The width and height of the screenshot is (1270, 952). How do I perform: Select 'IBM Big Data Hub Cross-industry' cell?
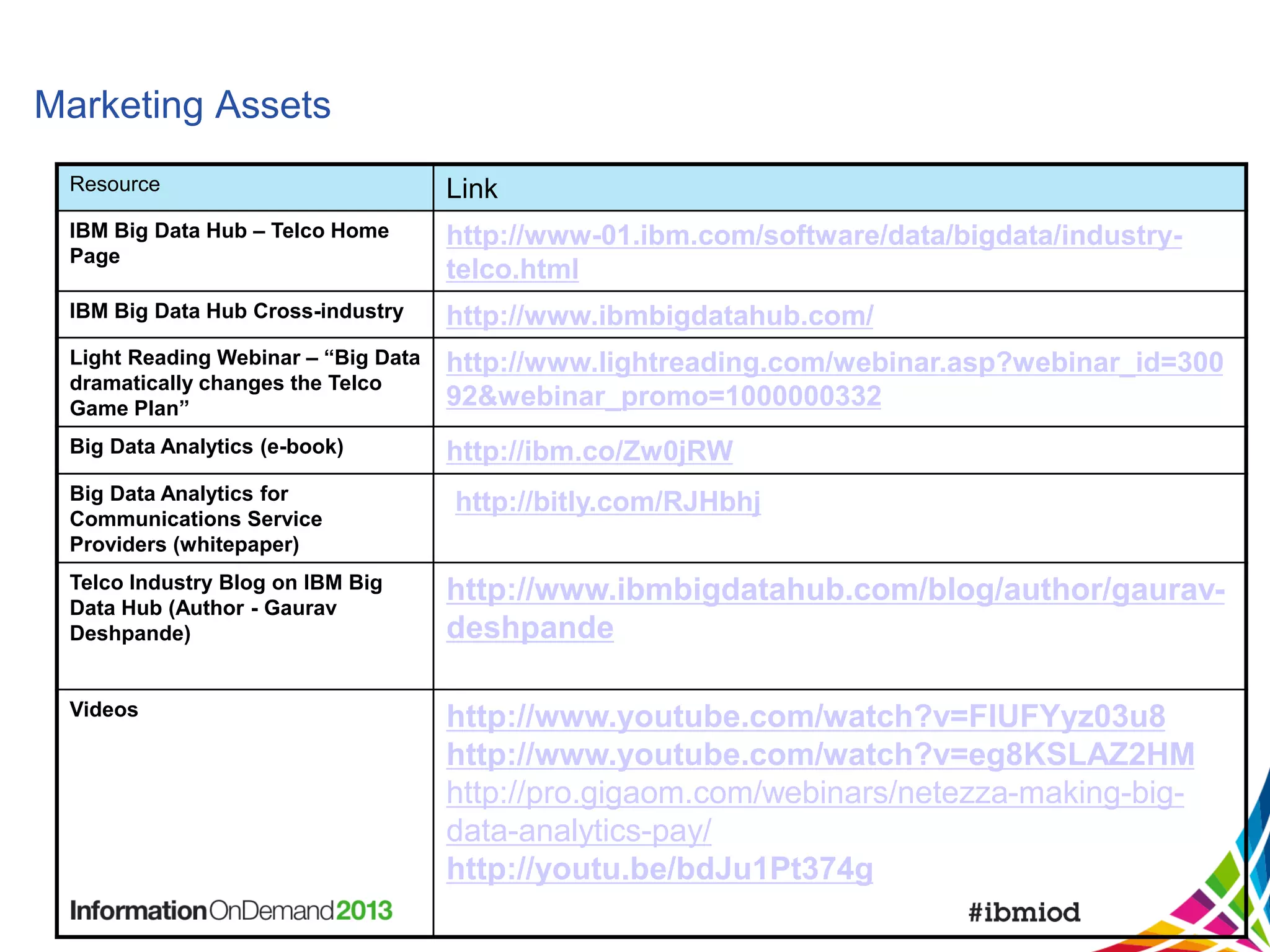[x=246, y=315]
